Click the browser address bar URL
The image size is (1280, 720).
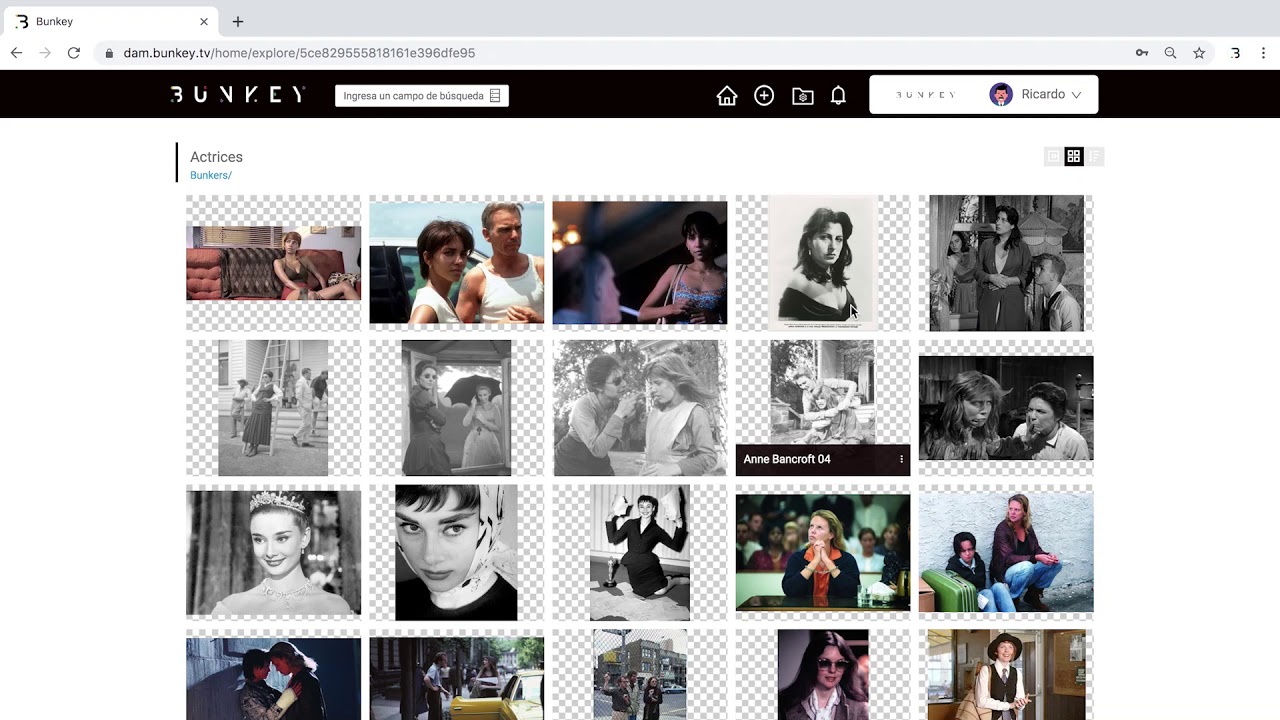(299, 53)
